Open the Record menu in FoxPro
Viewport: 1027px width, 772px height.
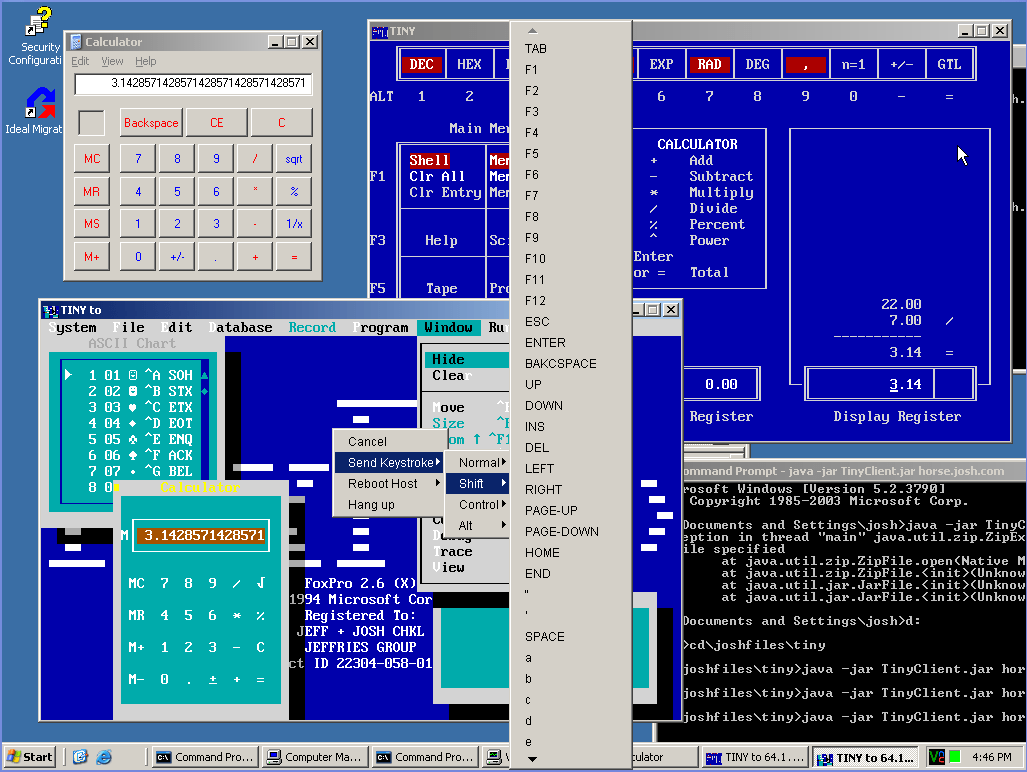pos(311,327)
